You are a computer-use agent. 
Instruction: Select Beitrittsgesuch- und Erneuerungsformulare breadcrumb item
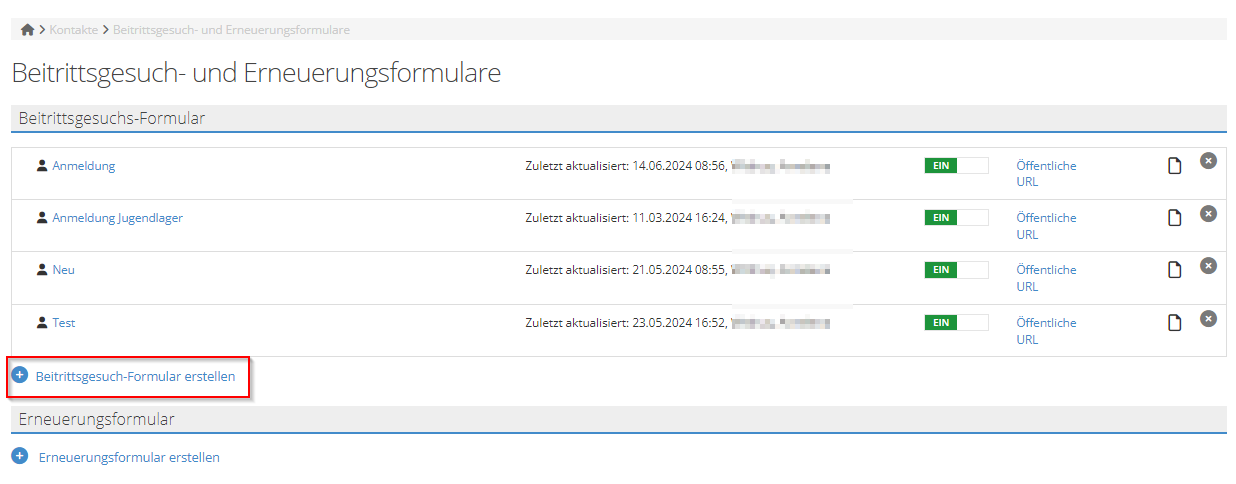tap(231, 30)
